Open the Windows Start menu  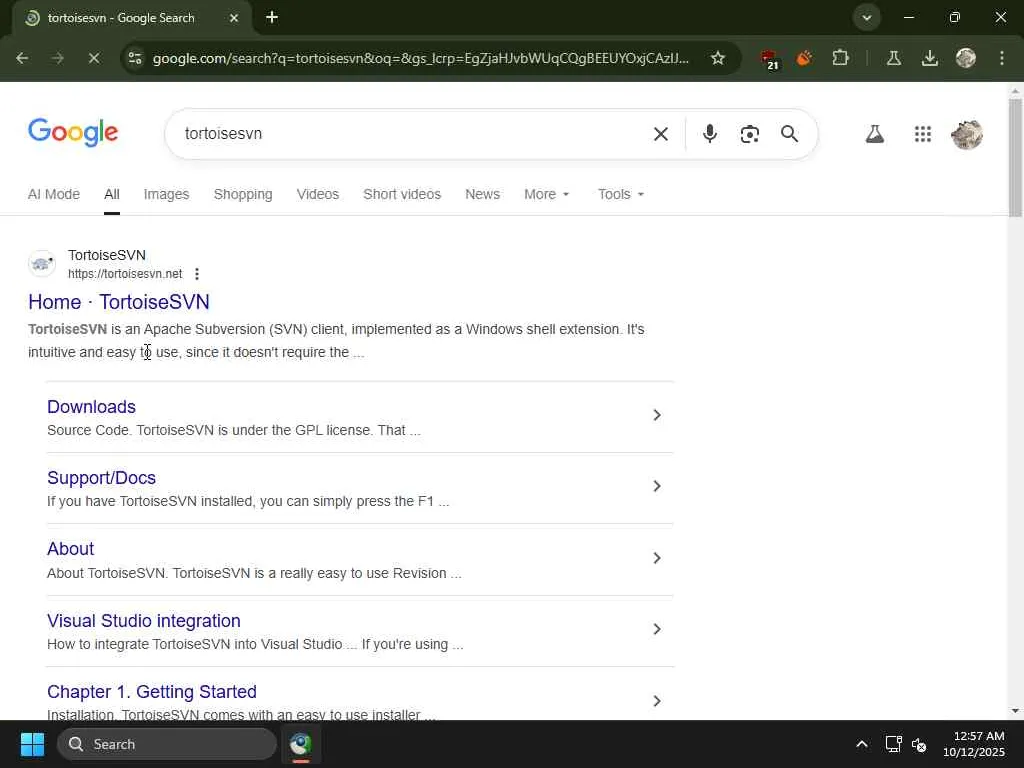pos(32,744)
